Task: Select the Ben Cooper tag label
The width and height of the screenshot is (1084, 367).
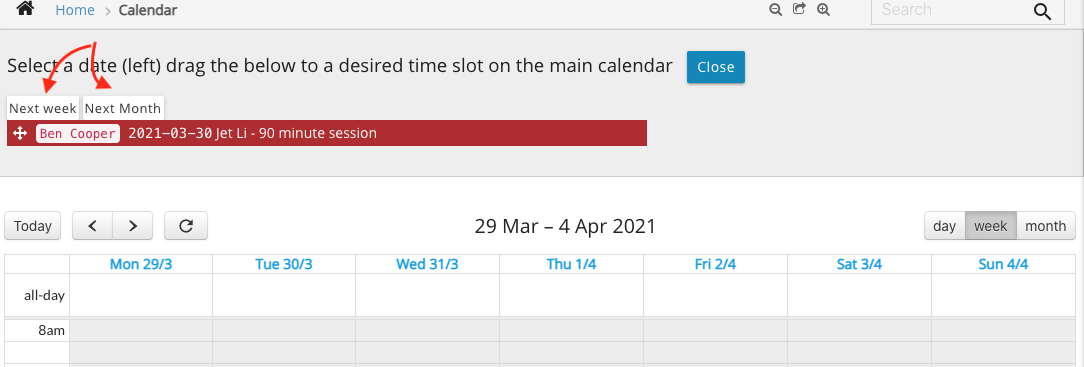Action: tap(77, 133)
